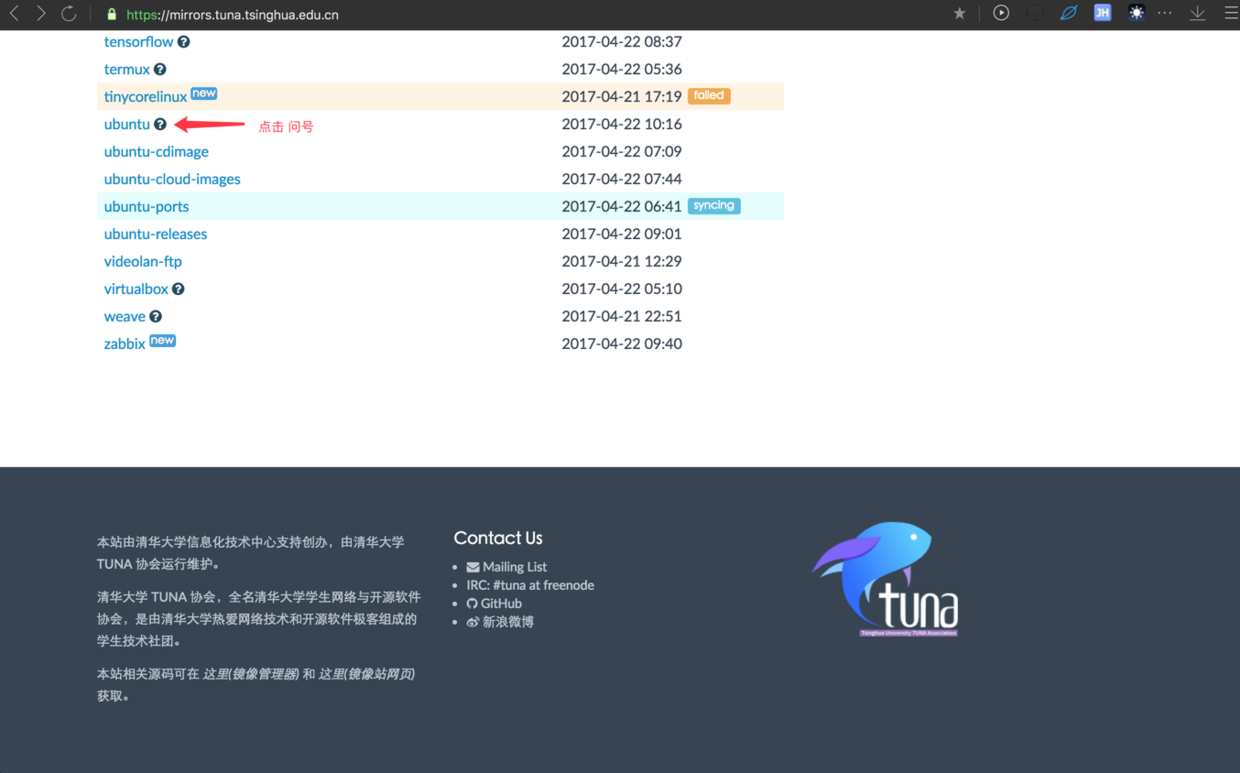Click help question mark next to ubuntu

(x=160, y=124)
